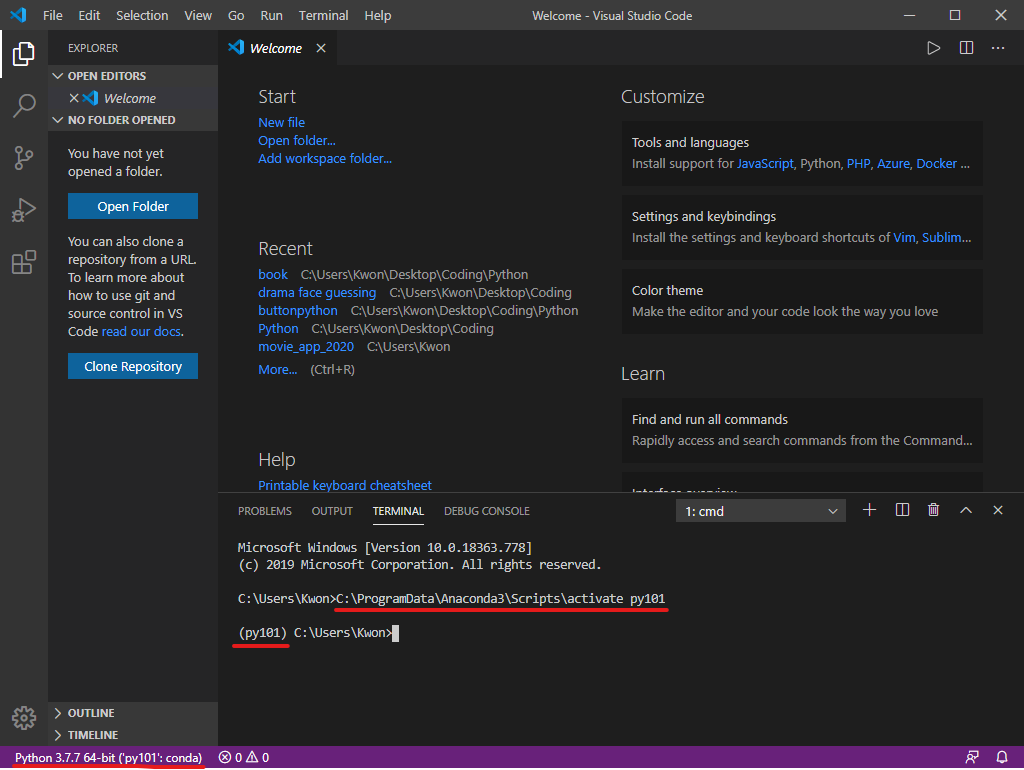
Task: Open recent 'buttonpython' folder
Action: point(298,310)
